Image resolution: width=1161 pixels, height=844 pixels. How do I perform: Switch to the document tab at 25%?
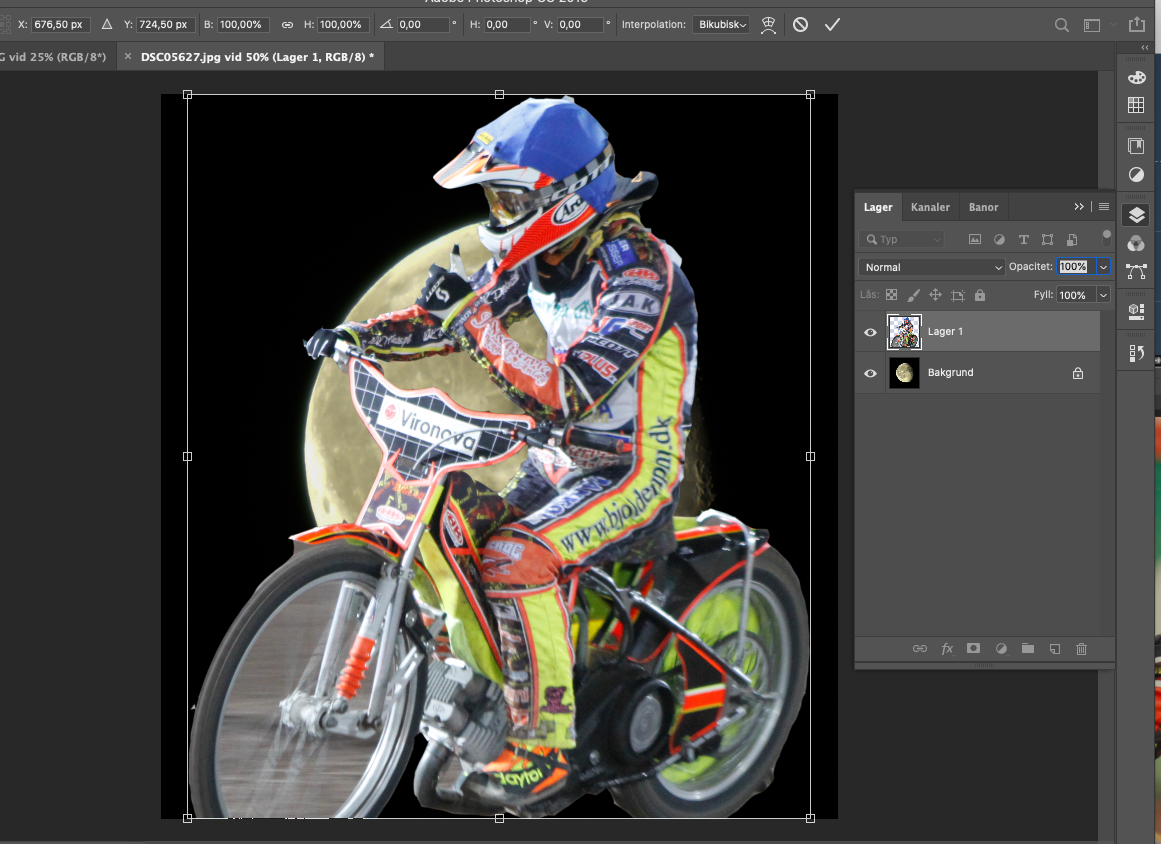click(x=54, y=57)
